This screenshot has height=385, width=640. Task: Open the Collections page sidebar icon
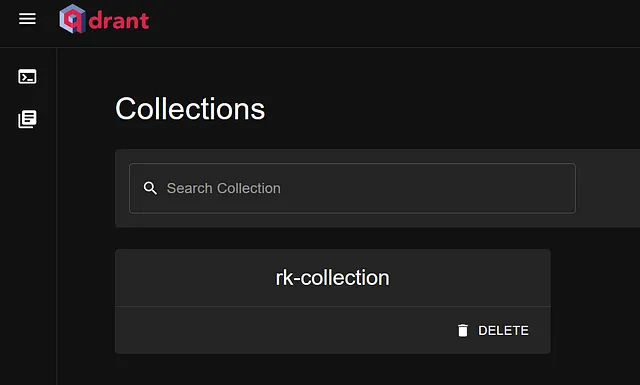coord(27,119)
